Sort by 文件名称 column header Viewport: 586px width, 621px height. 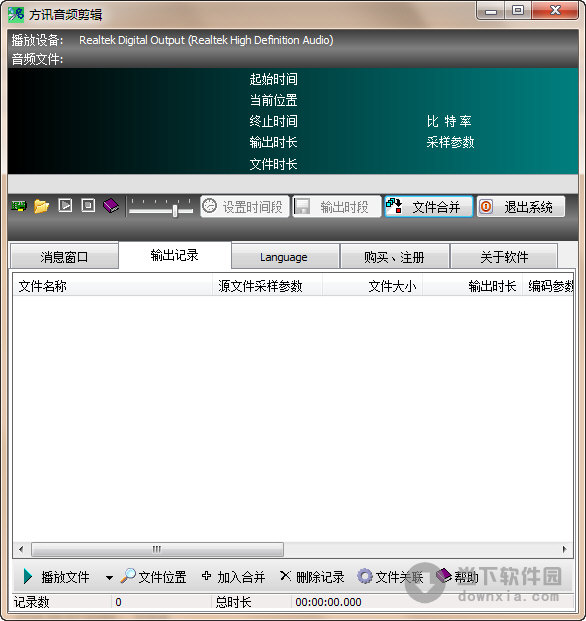point(113,286)
